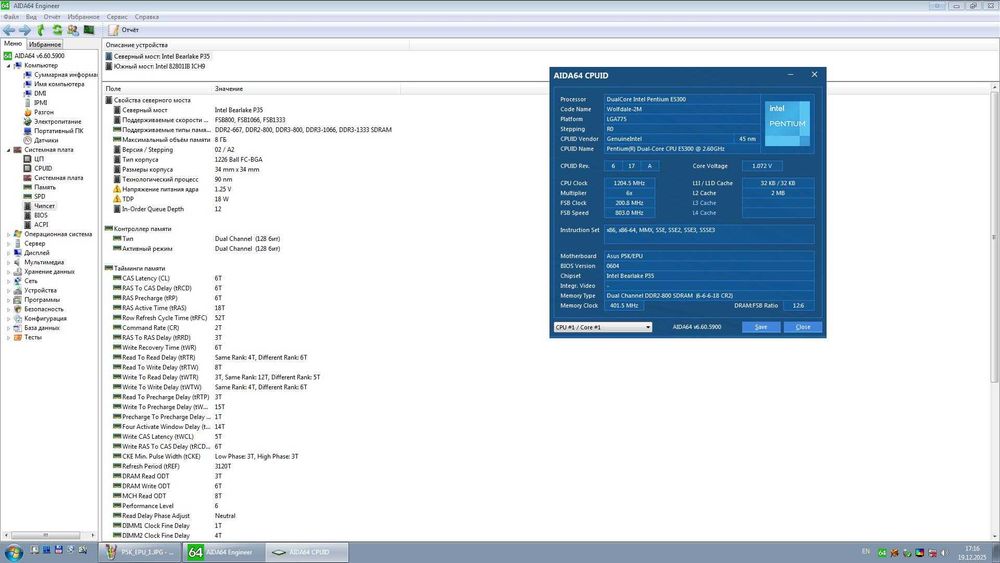1000x563 pixels.
Task: Open the CPU #1 / Core #1 dropdown
Action: [603, 327]
